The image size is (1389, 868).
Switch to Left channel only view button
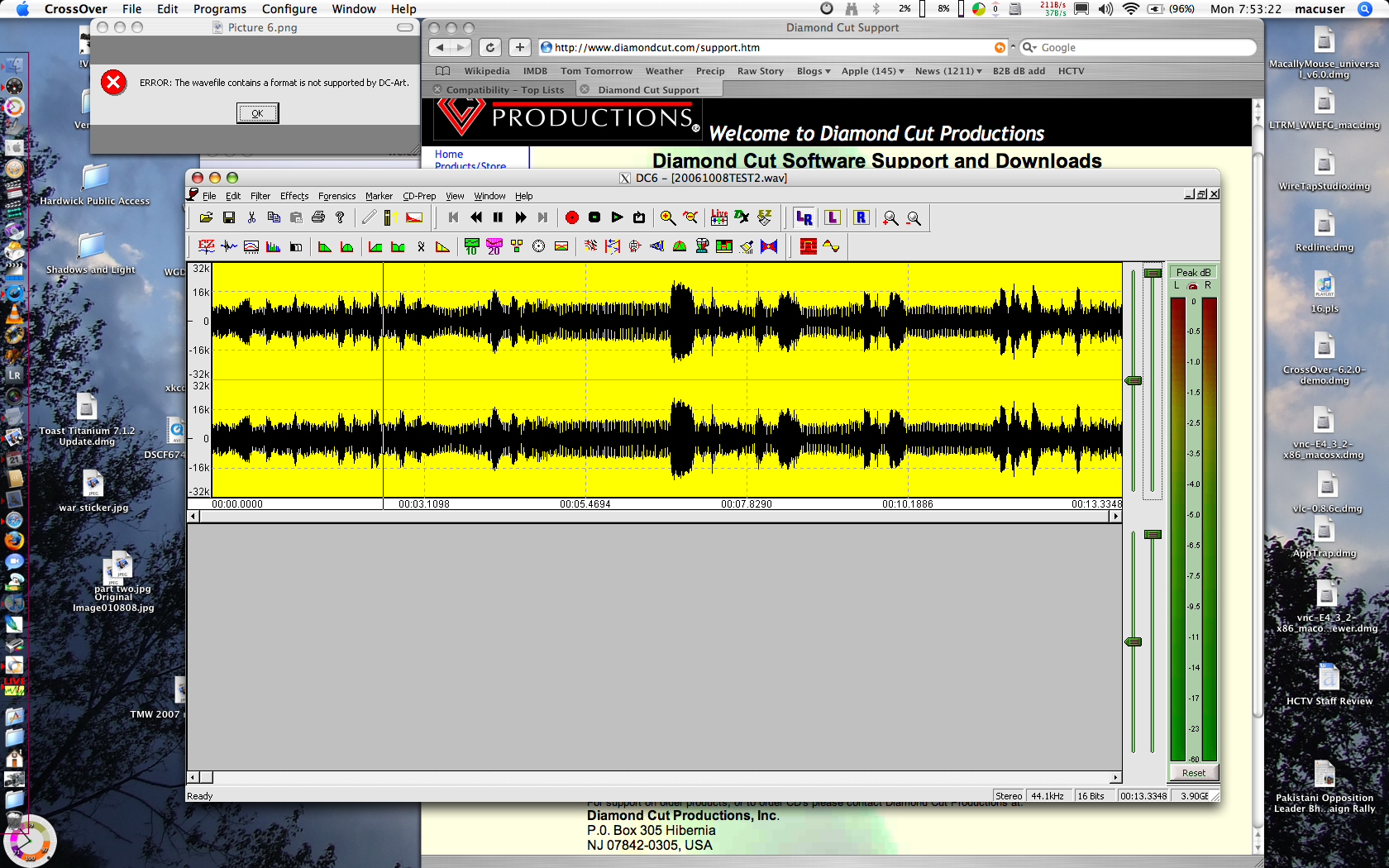832,217
